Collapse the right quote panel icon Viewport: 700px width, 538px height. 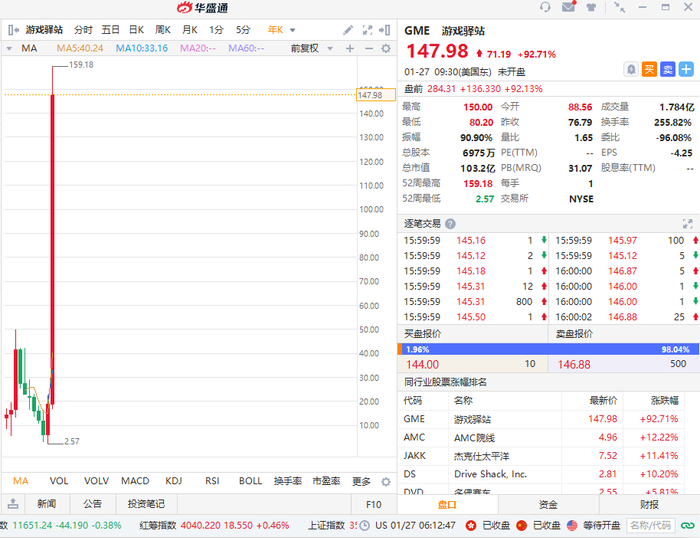pos(384,30)
